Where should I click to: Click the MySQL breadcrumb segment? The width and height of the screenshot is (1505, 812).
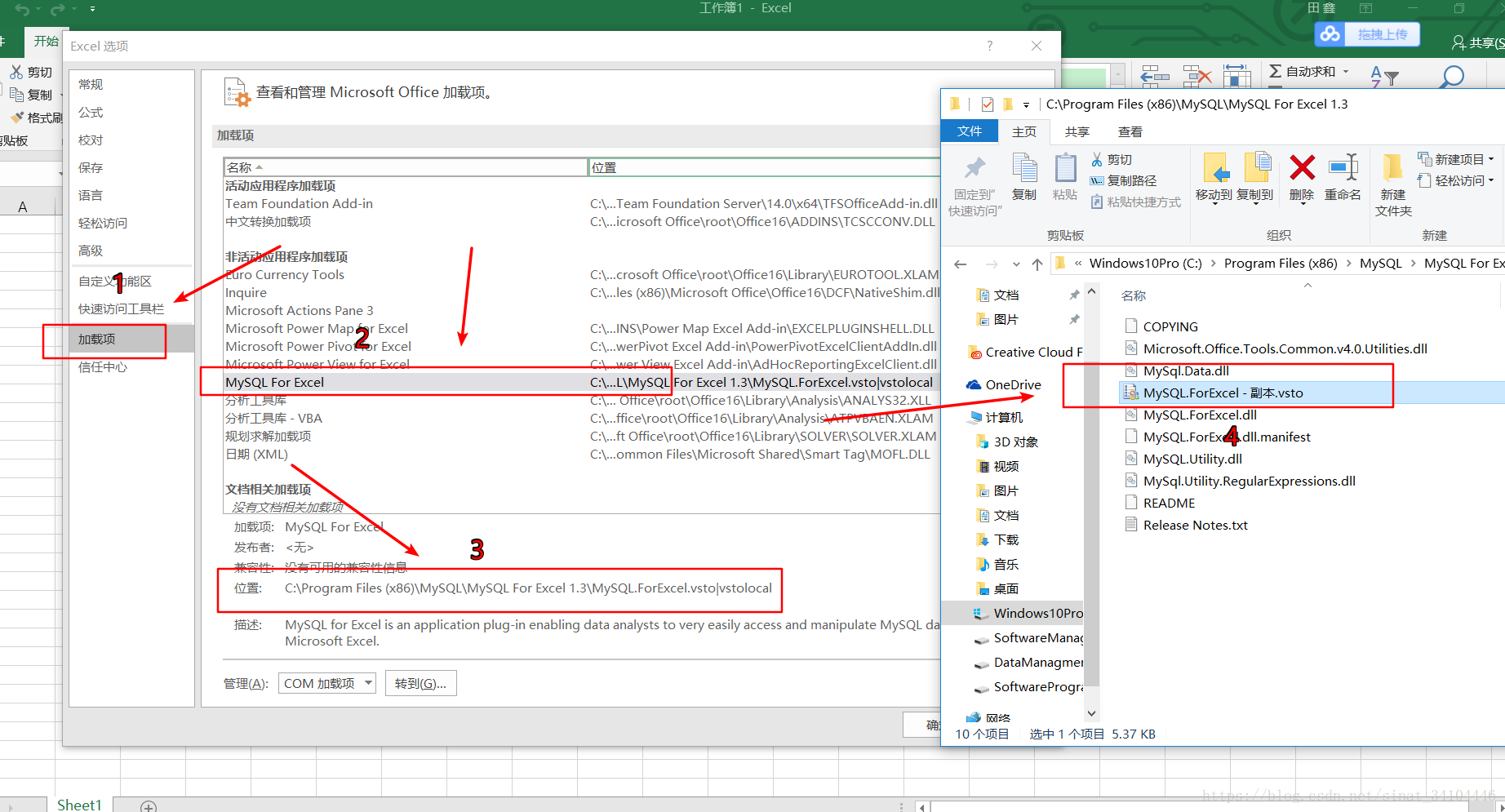point(1380,263)
